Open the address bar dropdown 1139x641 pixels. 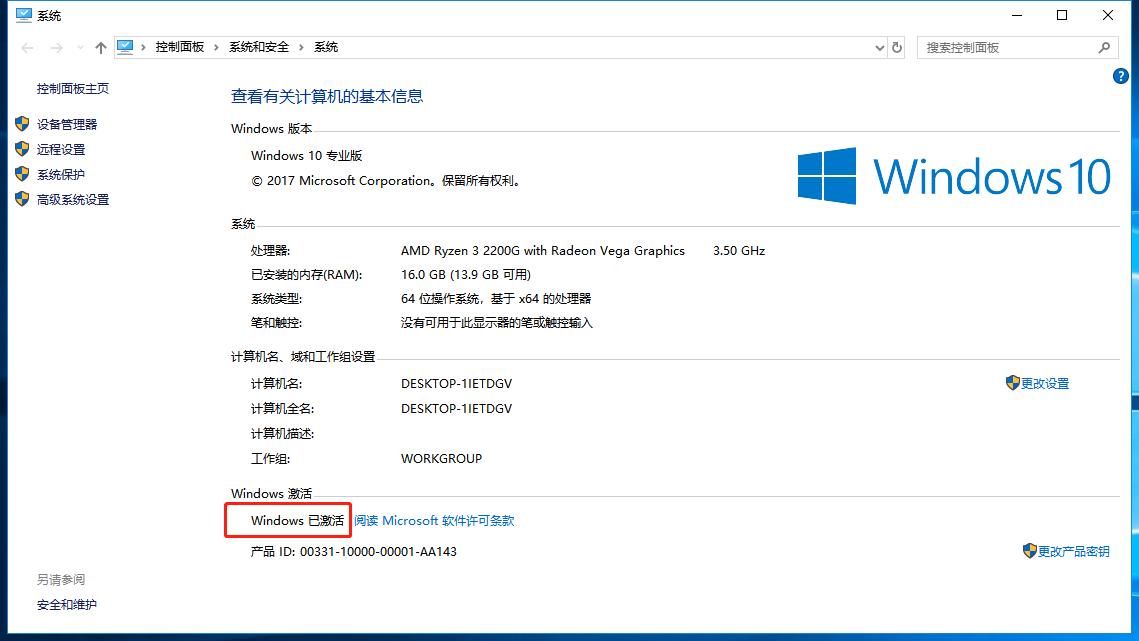tap(878, 47)
